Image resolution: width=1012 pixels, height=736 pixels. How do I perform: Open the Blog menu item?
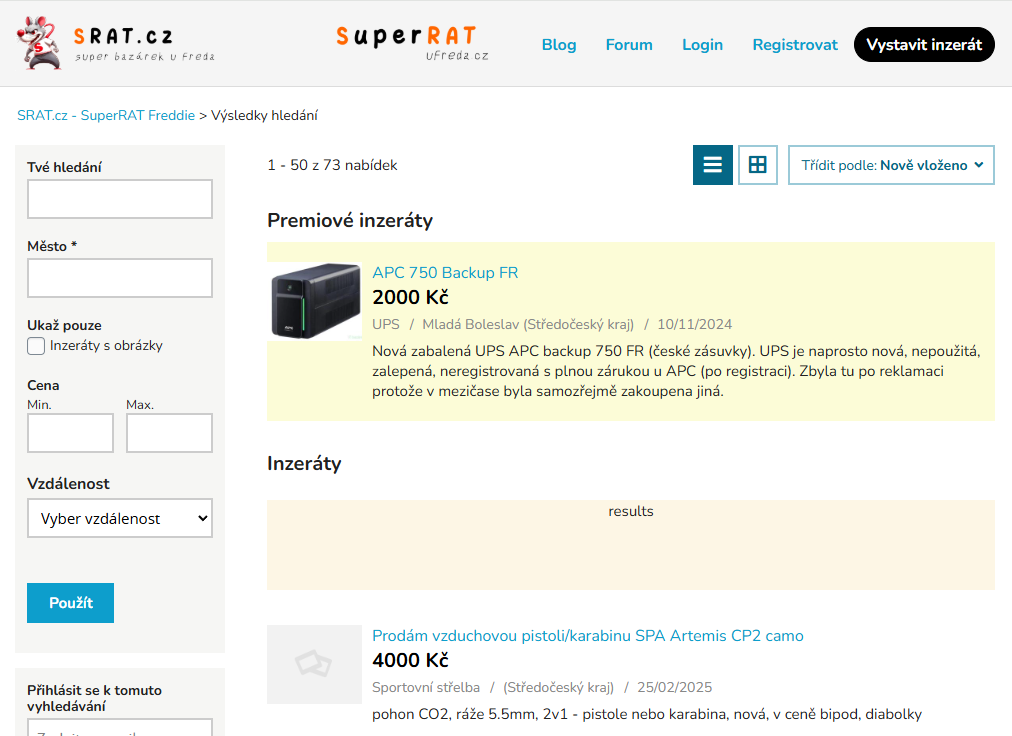[559, 45]
